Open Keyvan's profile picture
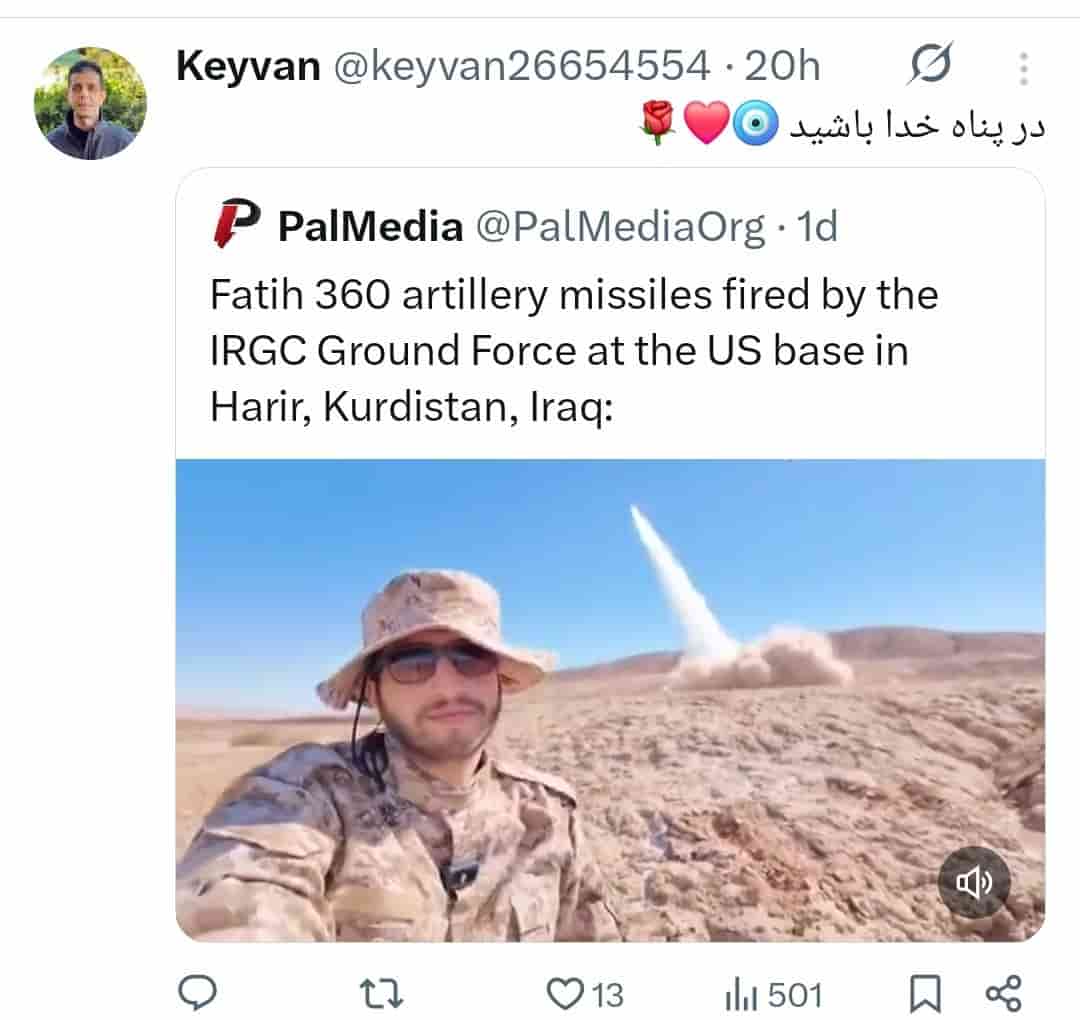 [x=90, y=104]
